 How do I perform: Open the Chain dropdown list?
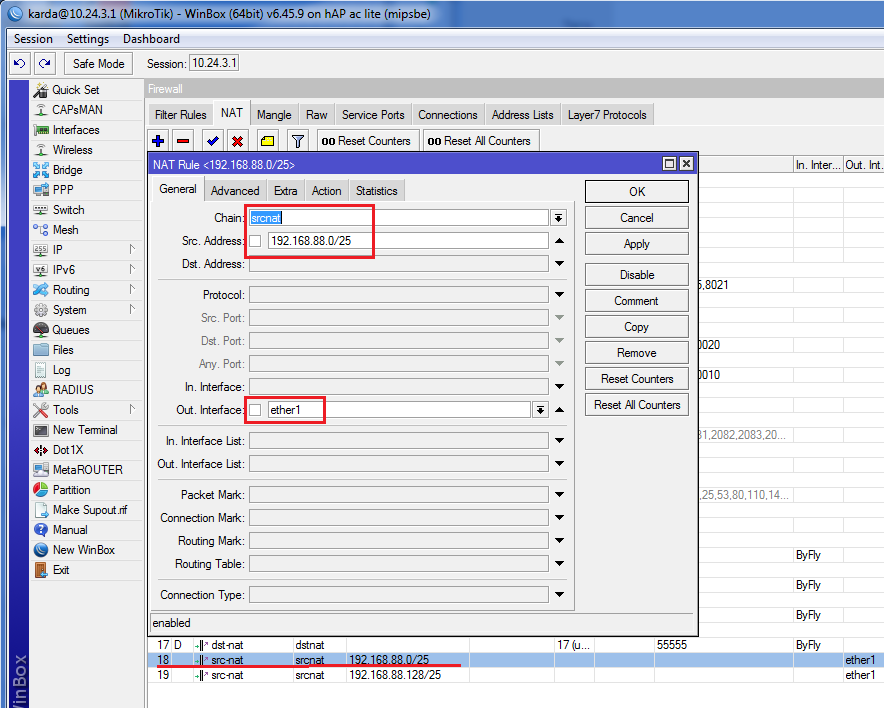558,218
